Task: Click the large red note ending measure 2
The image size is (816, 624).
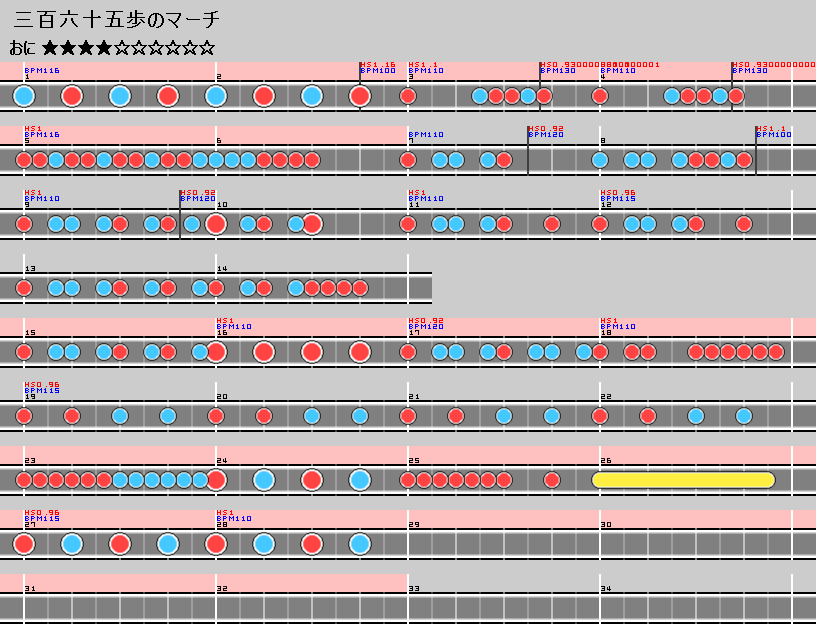Action: [x=360, y=96]
